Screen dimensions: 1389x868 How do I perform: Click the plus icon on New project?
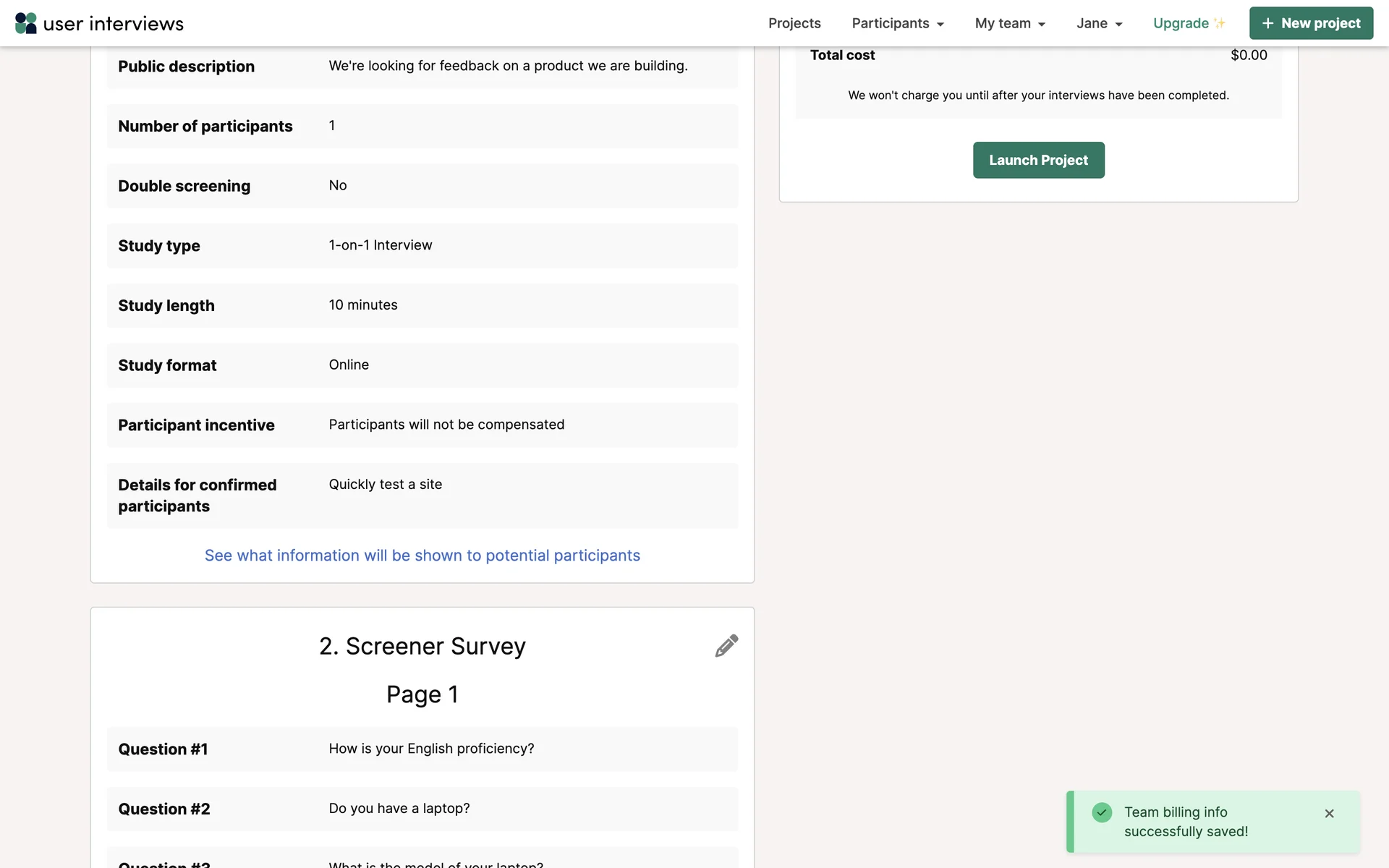[1267, 23]
